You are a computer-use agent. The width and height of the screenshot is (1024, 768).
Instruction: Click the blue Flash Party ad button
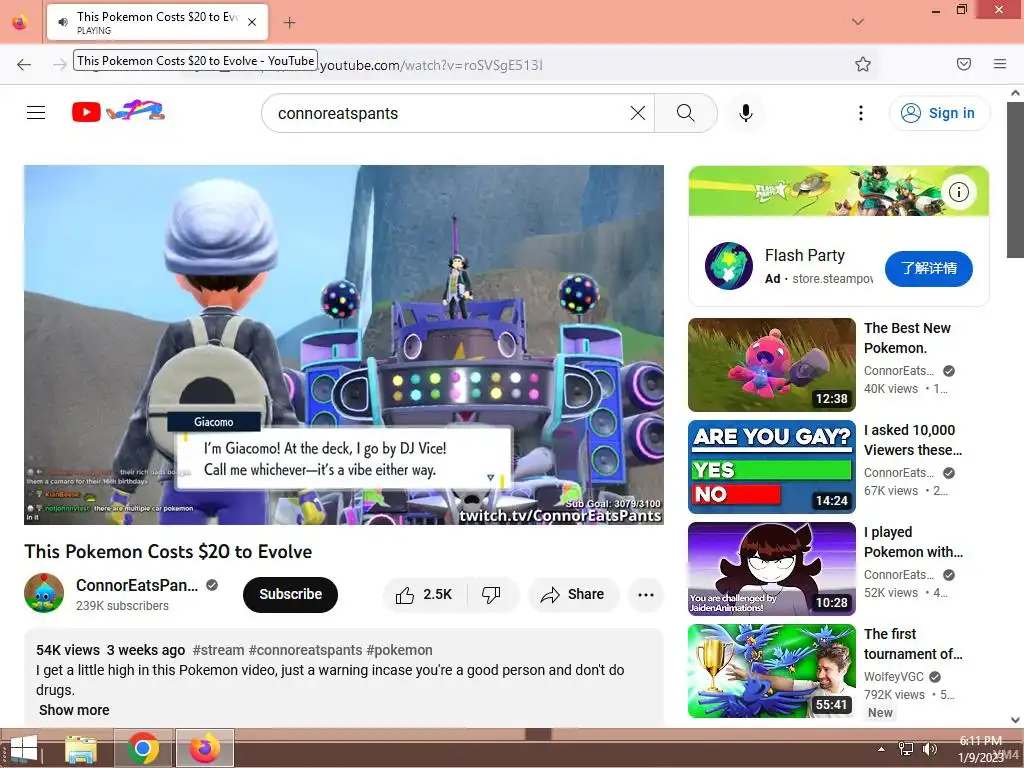[x=929, y=268]
